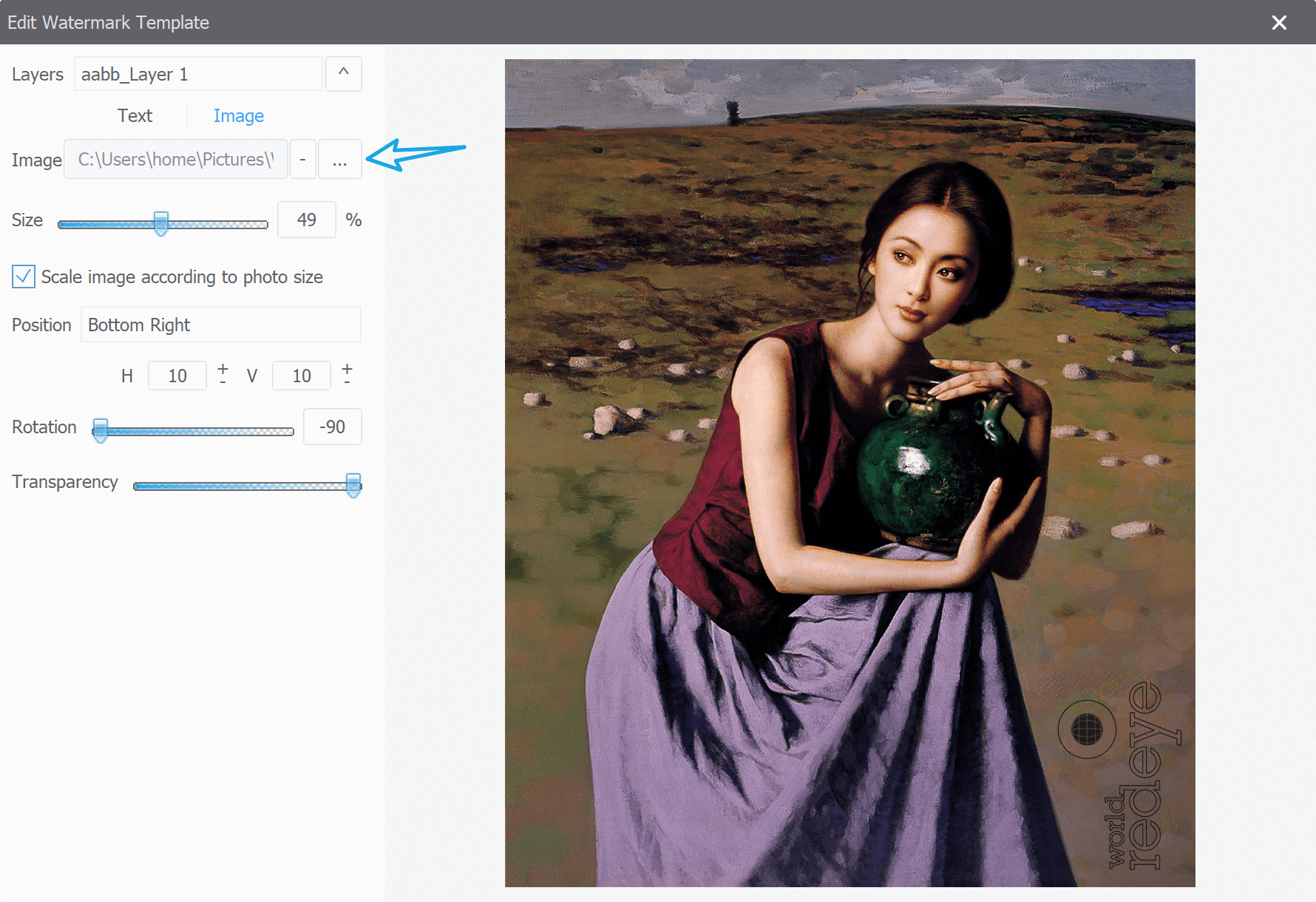Open the Layers dropdown showing aabb_Layer 1
Image resolution: width=1316 pixels, height=902 pixels.
tap(198, 74)
